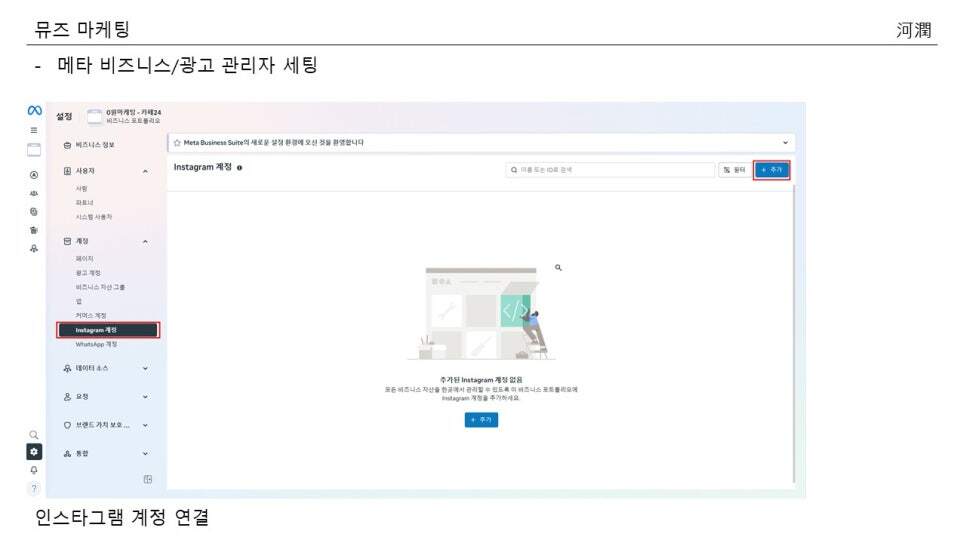This screenshot has width=966, height=543.
Task: Expand the 브랜드 가치 보호 section chevron
Action: pyautogui.click(x=145, y=425)
